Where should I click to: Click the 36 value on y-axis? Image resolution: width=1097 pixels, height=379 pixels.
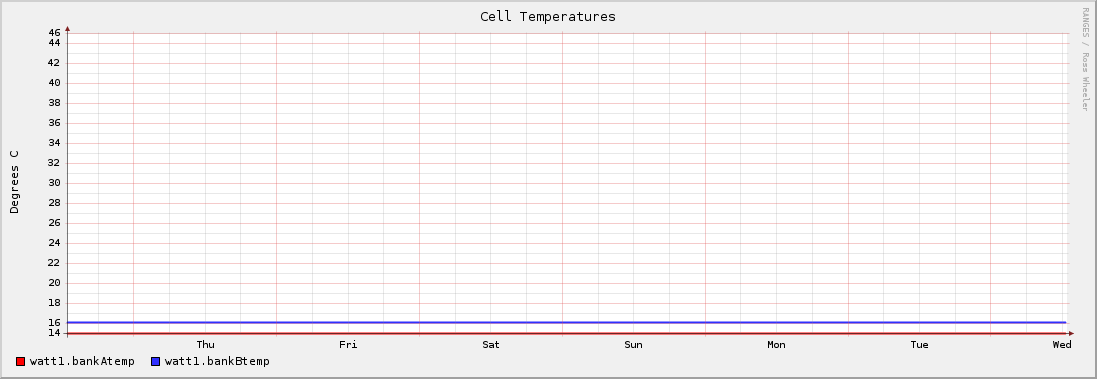[55, 123]
